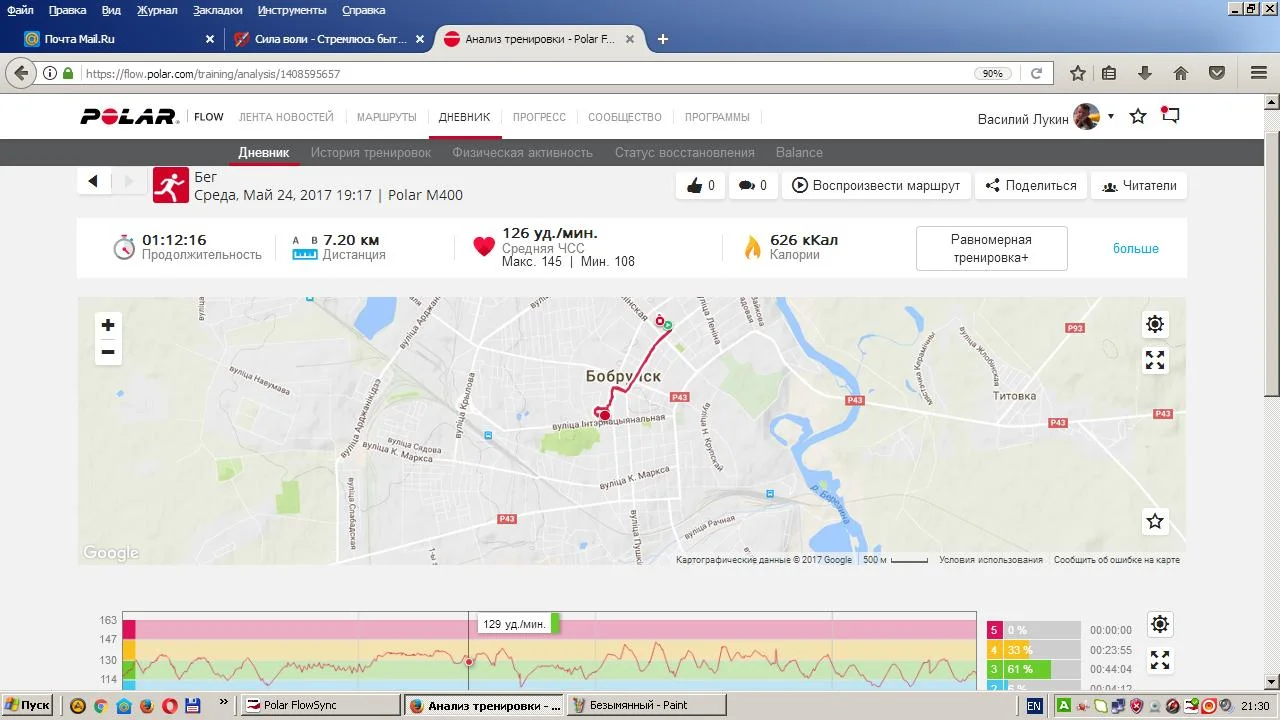This screenshot has height=720, width=1280.
Task: Open heart rate chart settings gear
Action: [1160, 624]
